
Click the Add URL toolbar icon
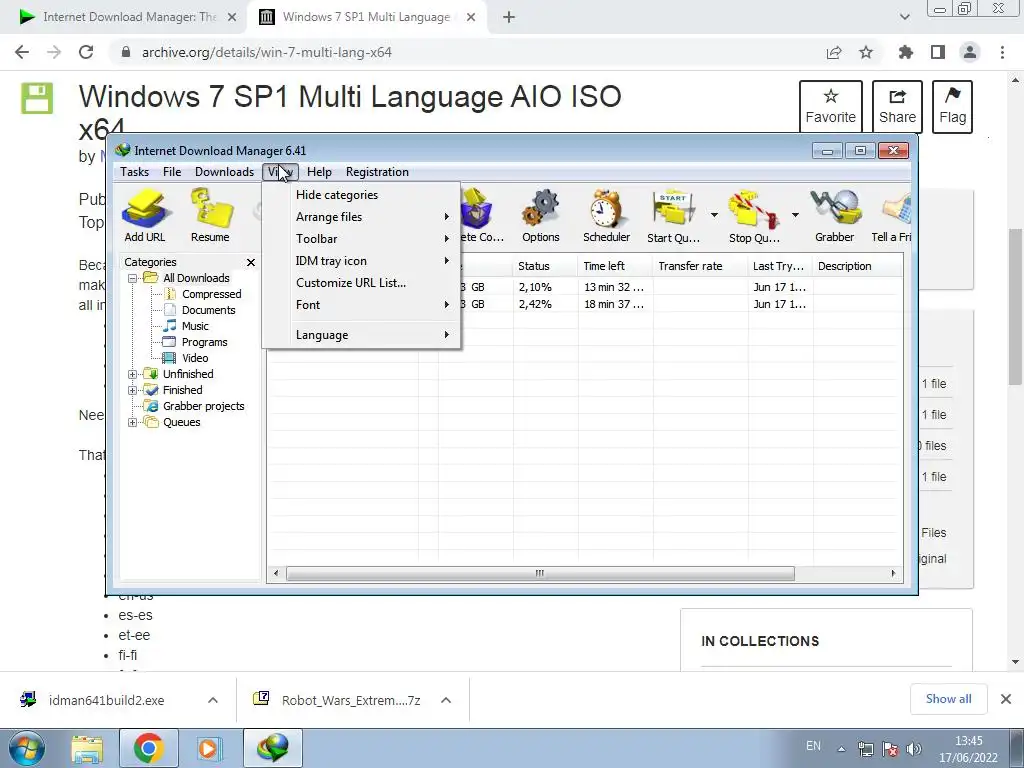click(145, 216)
